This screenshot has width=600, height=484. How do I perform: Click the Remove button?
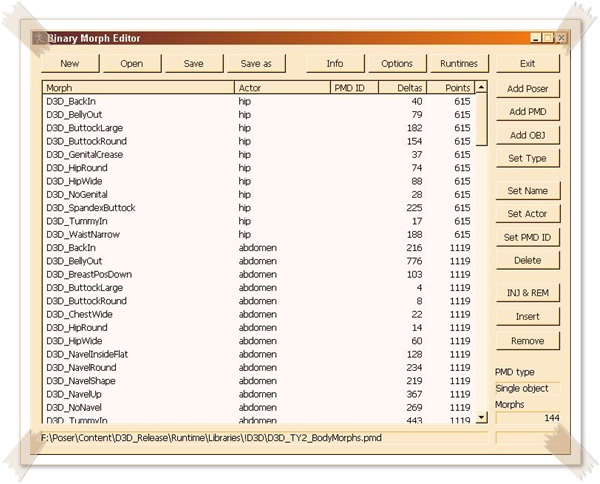click(x=528, y=341)
